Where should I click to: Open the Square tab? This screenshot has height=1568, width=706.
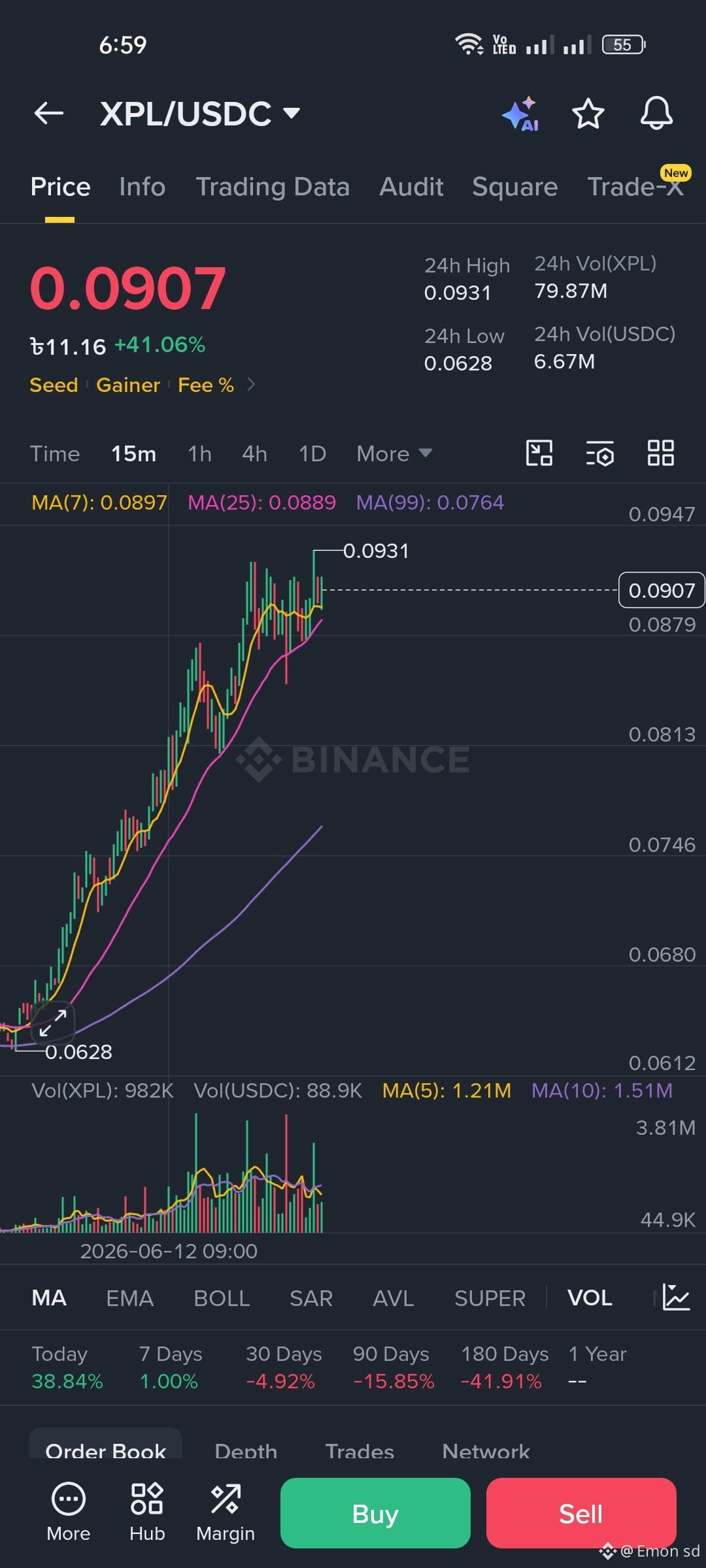pyautogui.click(x=515, y=187)
